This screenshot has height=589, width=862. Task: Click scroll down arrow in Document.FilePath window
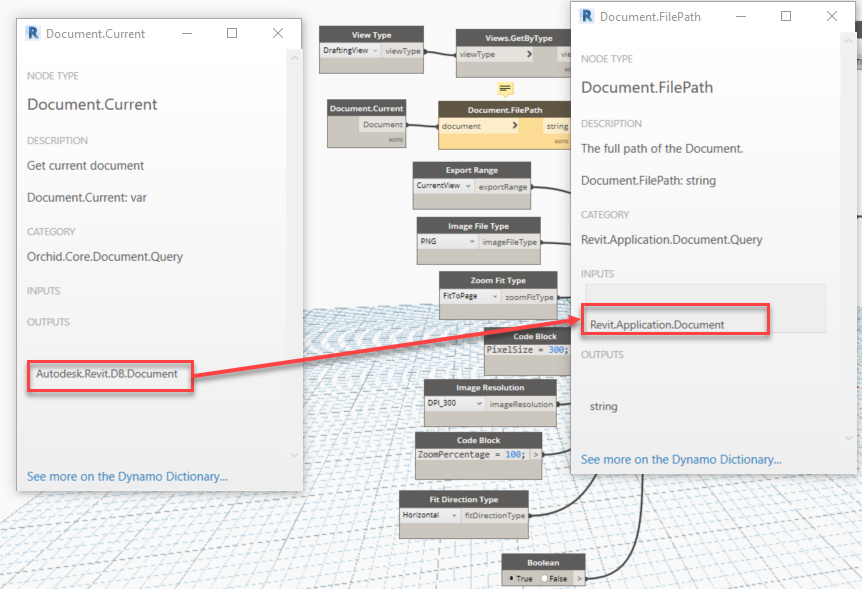tap(848, 438)
